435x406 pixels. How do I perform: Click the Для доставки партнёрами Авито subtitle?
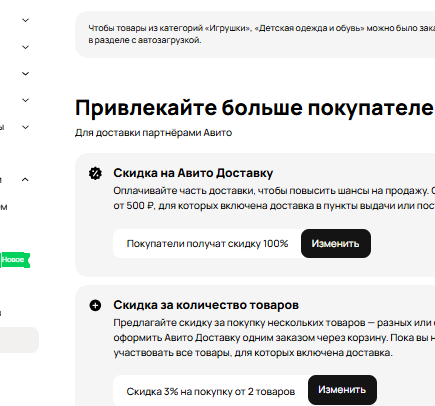pyautogui.click(x=153, y=133)
